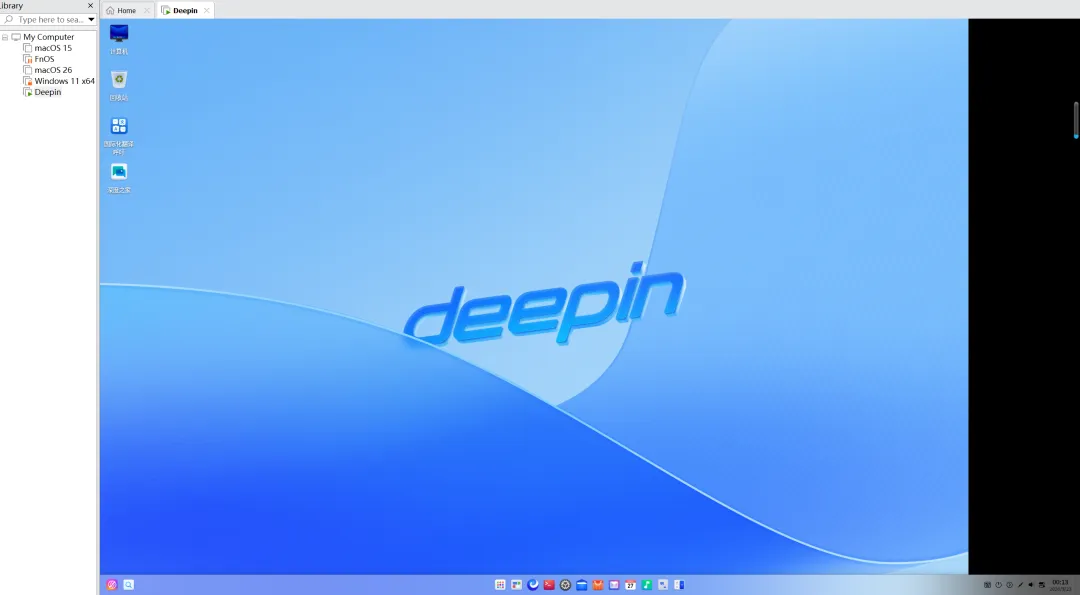Launch the blue swirl browser from the dock
Screen dimensions: 1080x595
[x=532, y=585]
